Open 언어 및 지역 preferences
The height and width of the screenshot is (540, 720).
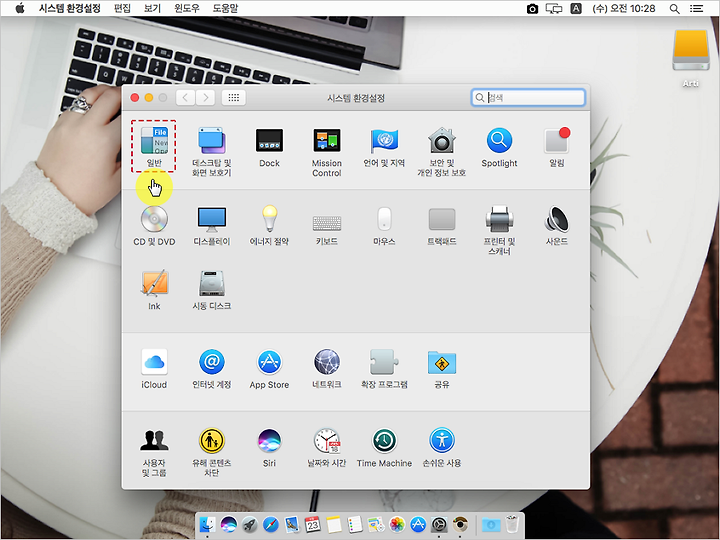(384, 147)
